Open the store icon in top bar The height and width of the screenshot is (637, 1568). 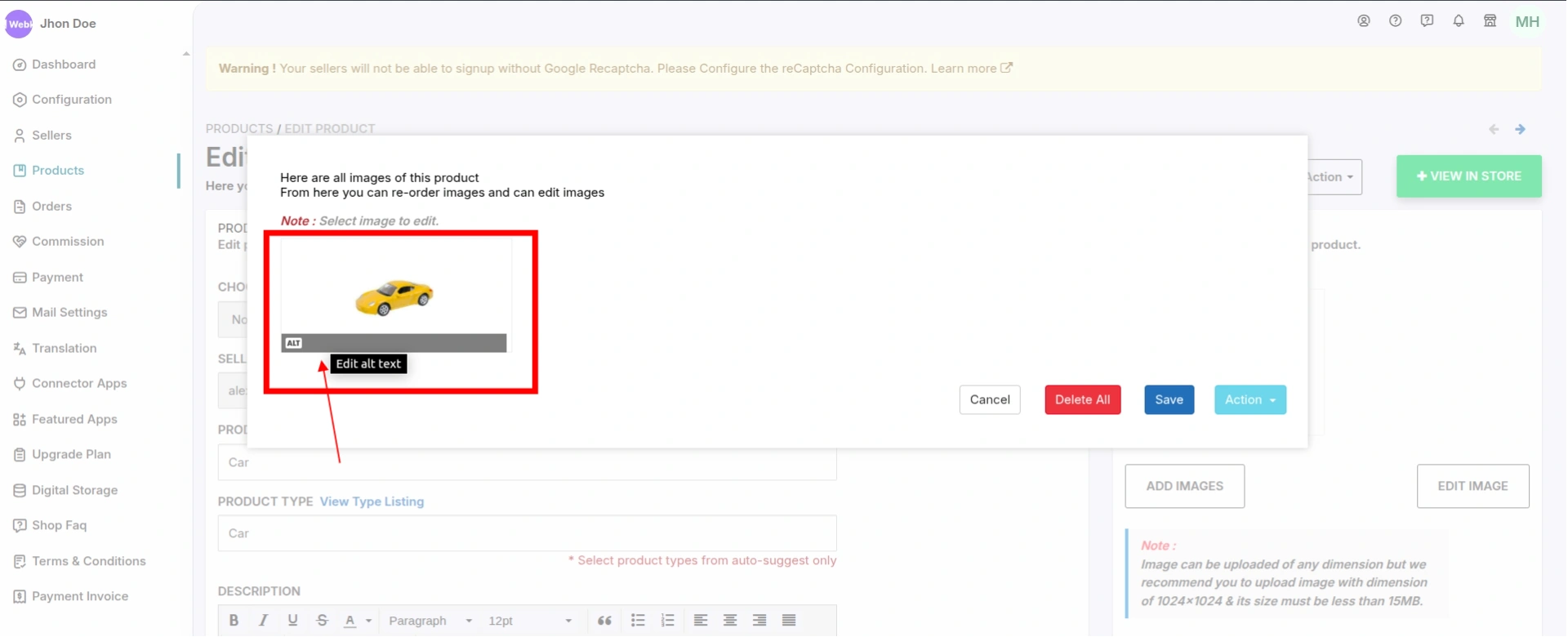(x=1490, y=21)
